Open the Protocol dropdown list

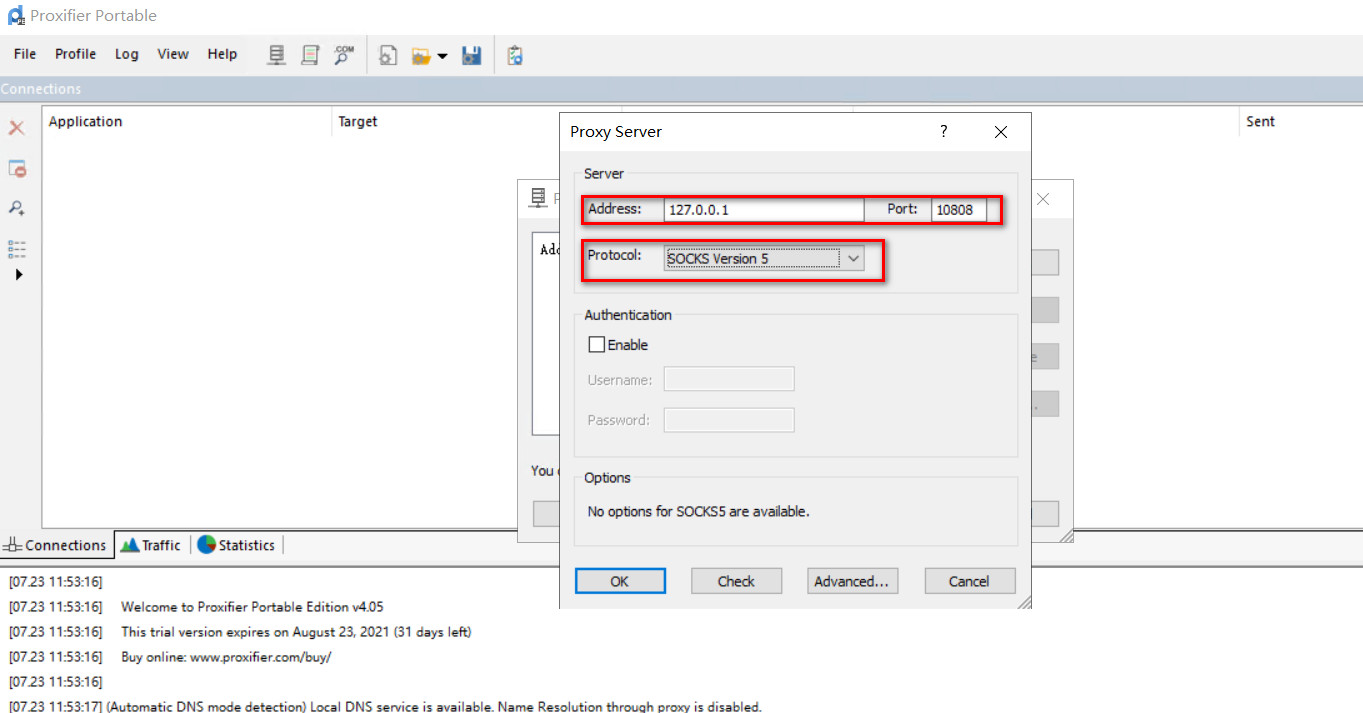pos(853,258)
